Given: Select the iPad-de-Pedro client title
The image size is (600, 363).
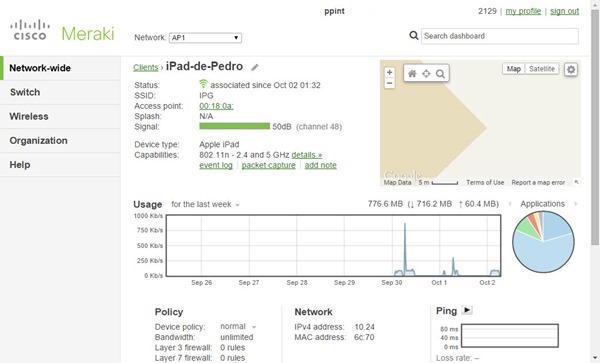Looking at the screenshot, I should (x=204, y=66).
